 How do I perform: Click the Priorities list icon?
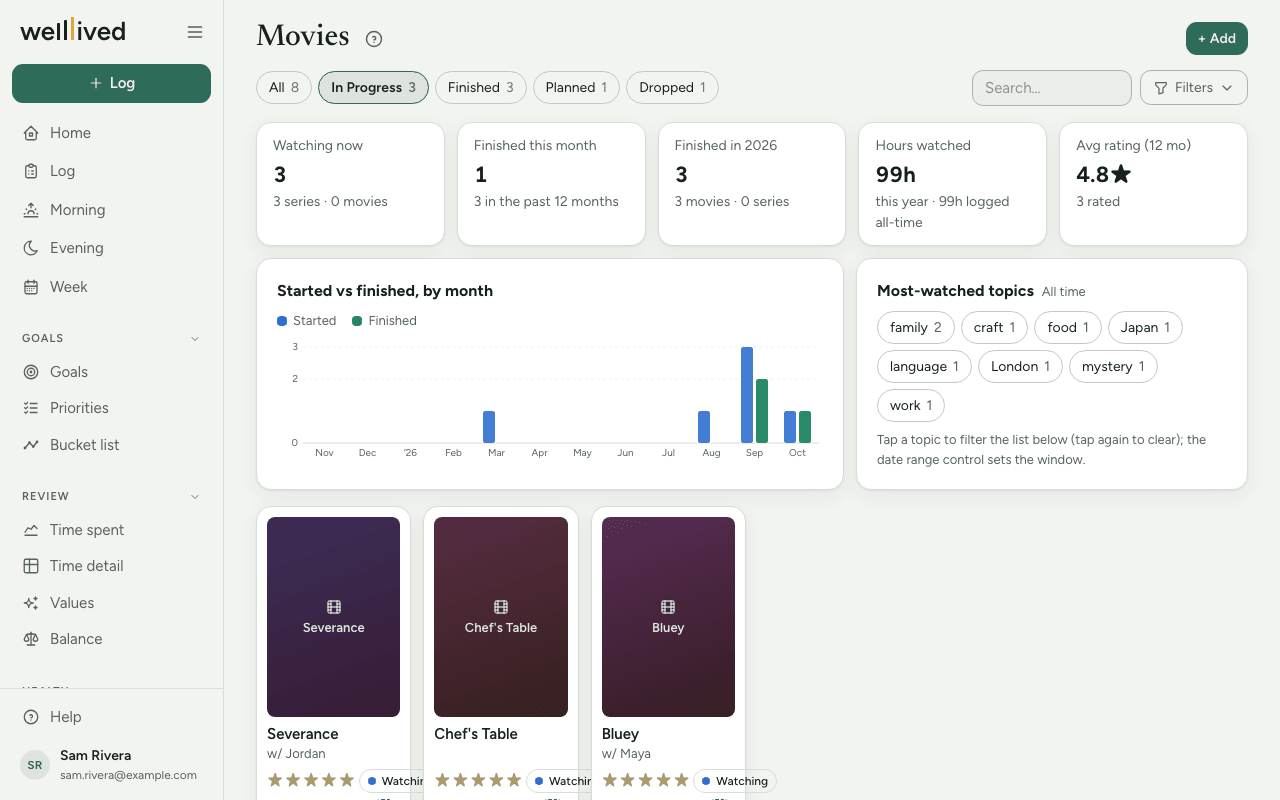point(31,408)
